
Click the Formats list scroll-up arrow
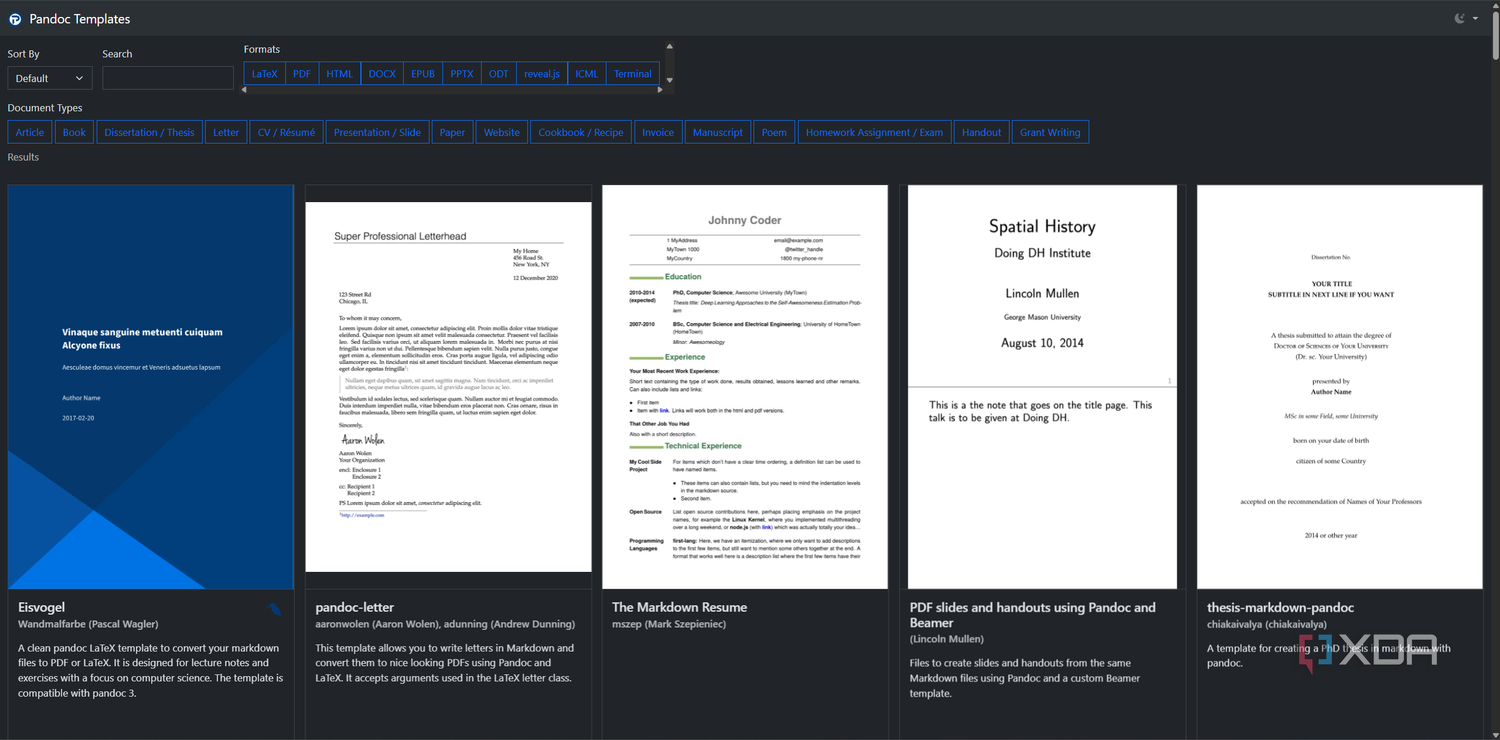pos(669,46)
